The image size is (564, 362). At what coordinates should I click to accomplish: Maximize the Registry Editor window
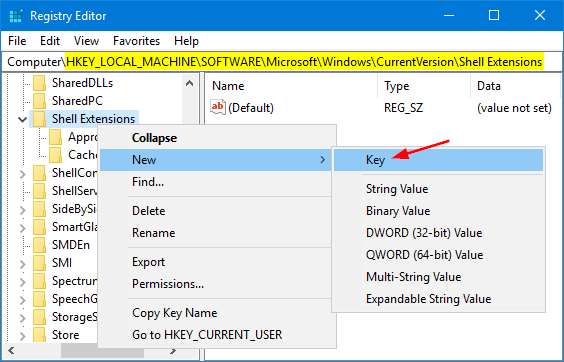(x=494, y=15)
